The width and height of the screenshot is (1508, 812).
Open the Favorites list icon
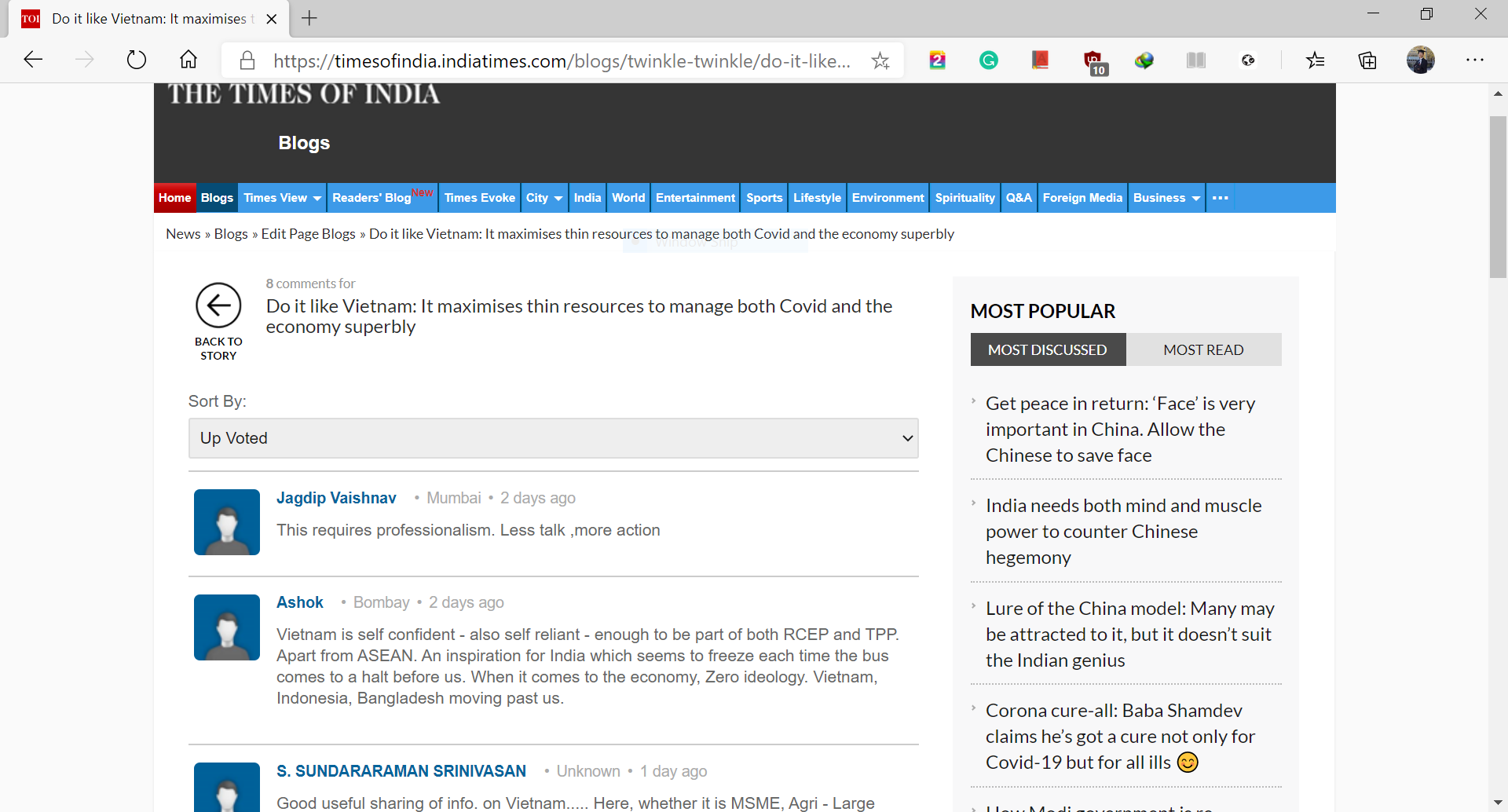1316,60
